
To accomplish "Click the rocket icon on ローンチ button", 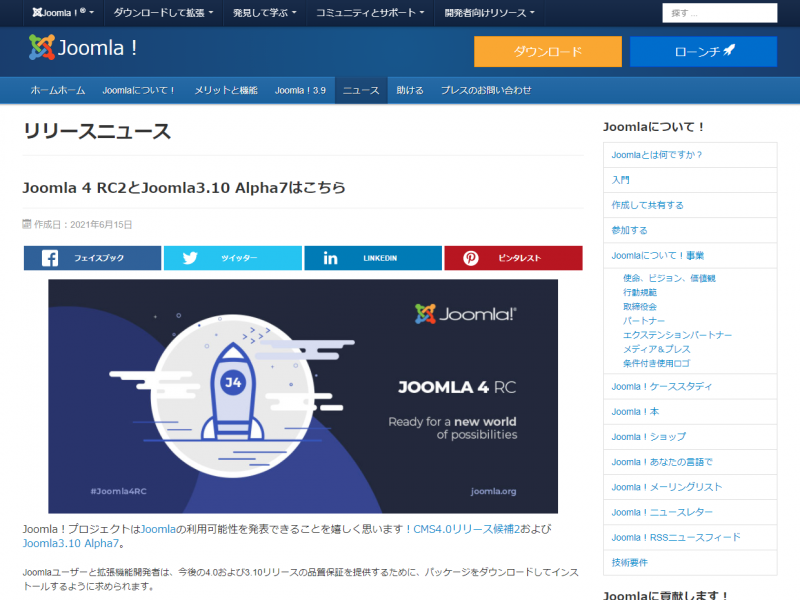I will pos(730,50).
